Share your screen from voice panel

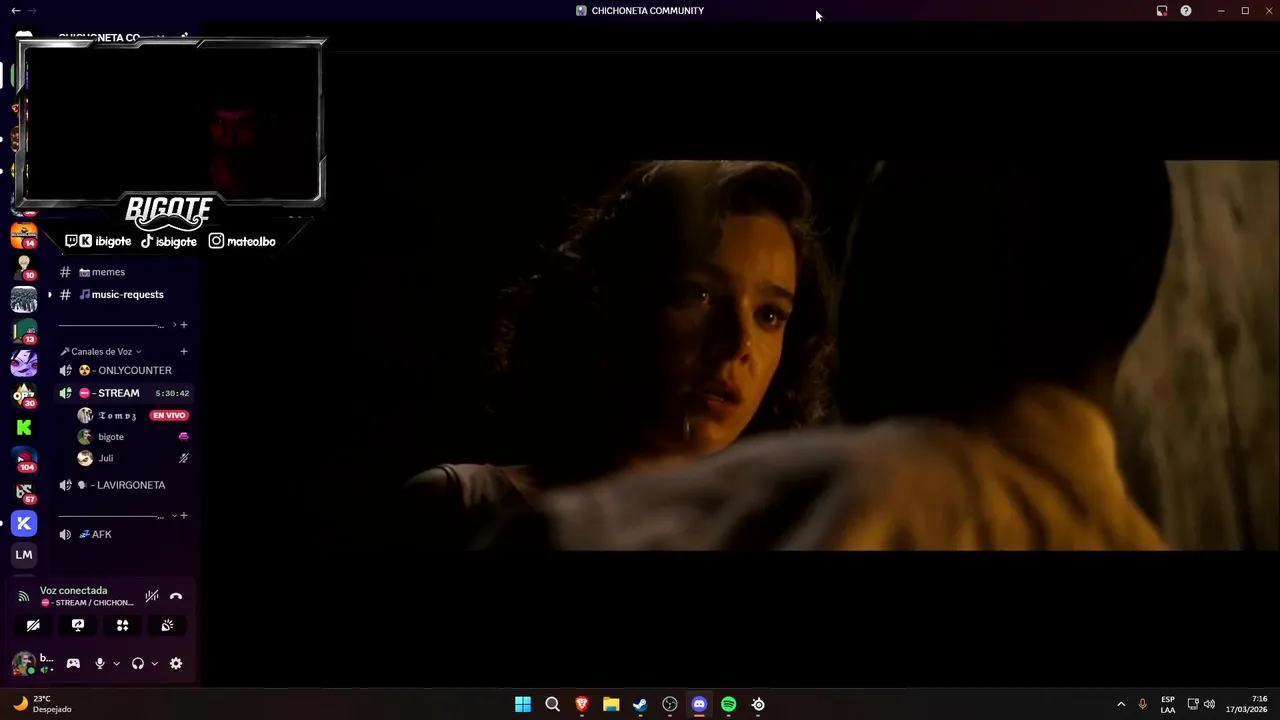78,625
